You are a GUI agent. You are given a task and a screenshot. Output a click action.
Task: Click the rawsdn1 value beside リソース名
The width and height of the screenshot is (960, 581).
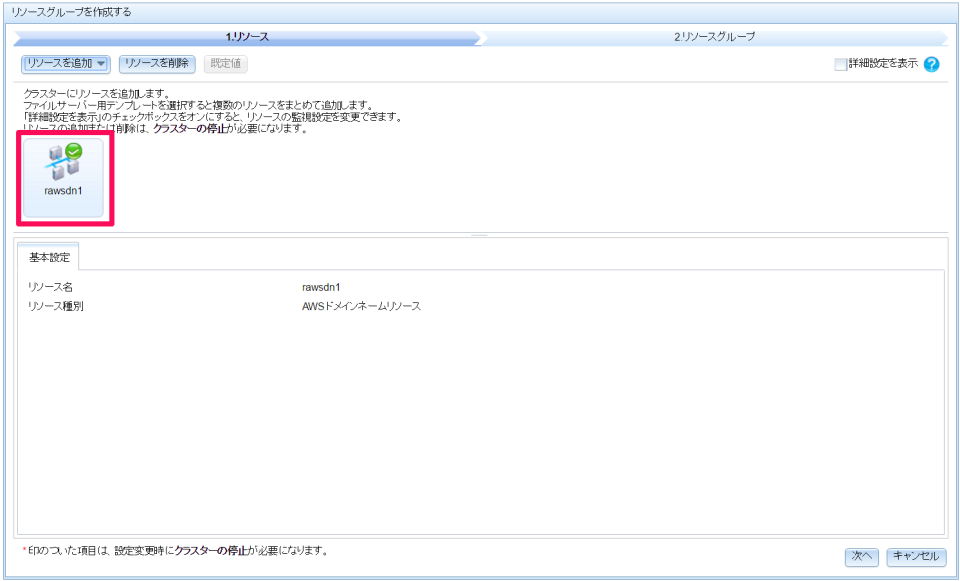(x=321, y=287)
